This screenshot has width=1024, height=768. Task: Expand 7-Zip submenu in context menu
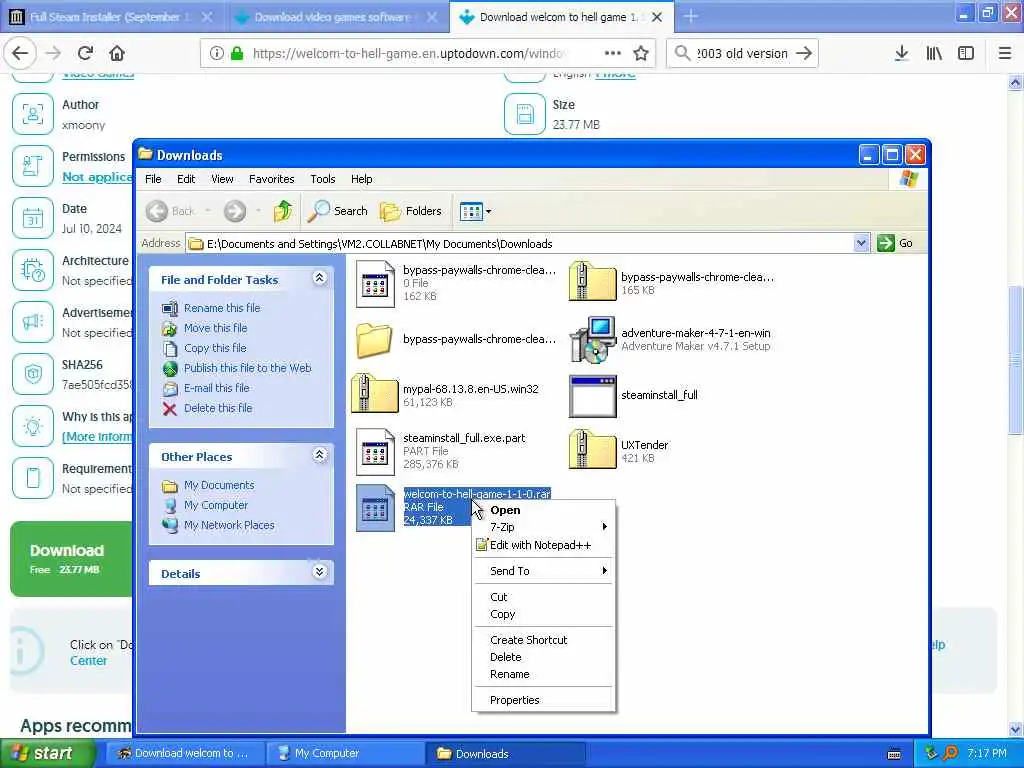click(543, 527)
